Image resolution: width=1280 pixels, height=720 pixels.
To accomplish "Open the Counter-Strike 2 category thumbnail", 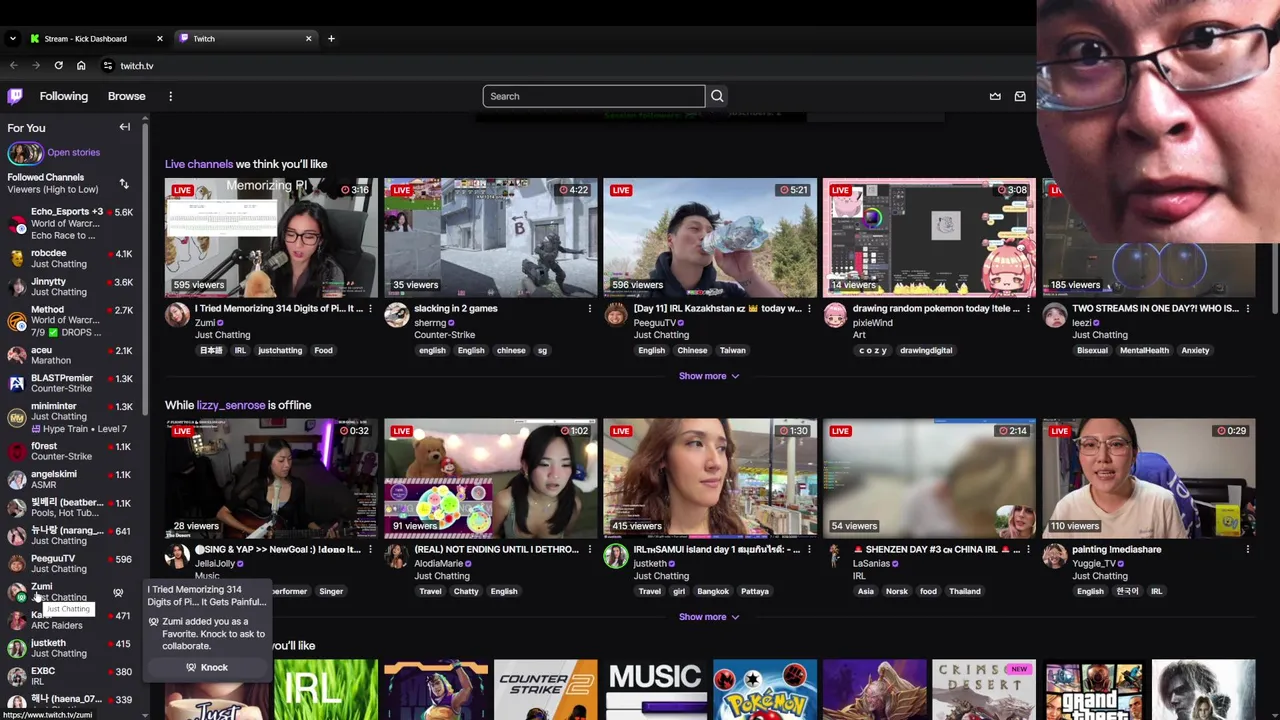I will (x=545, y=689).
